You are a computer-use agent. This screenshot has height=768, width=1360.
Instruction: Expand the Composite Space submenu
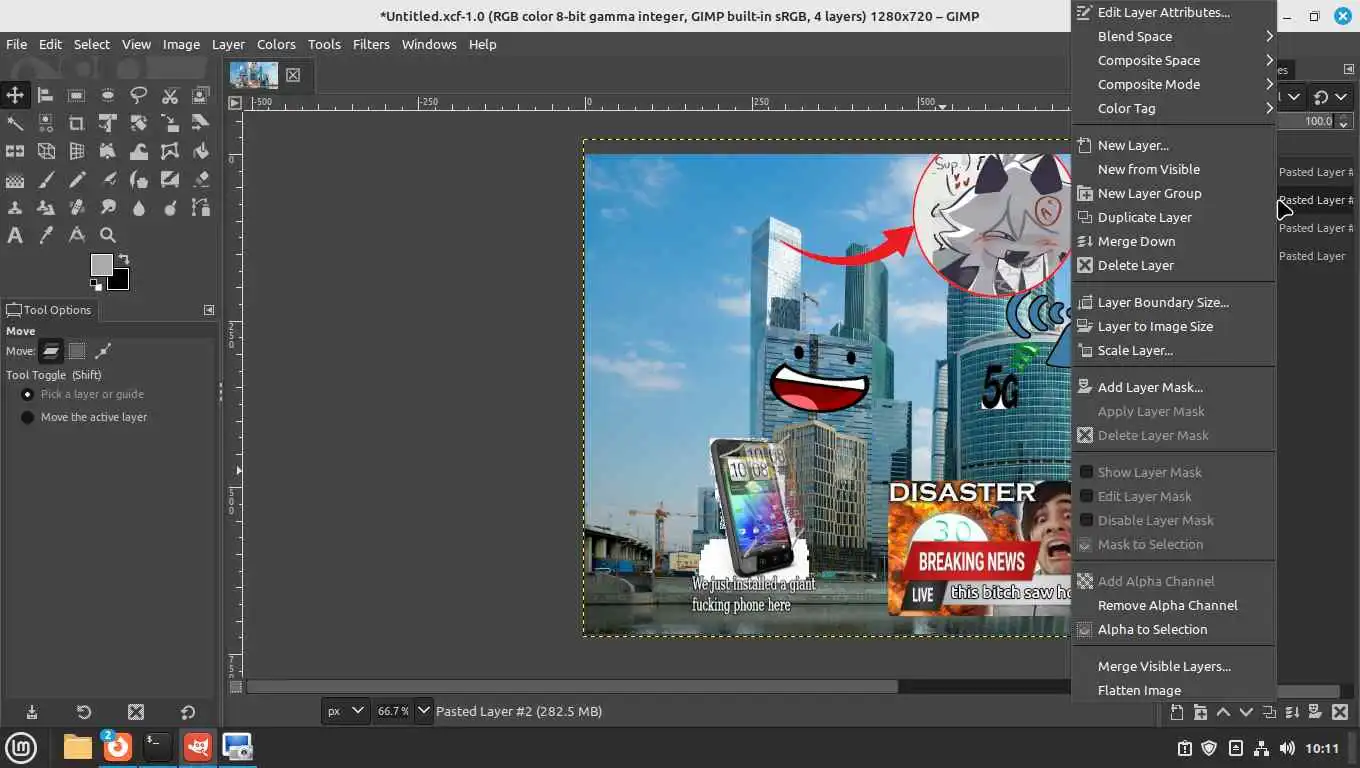coord(1173,60)
